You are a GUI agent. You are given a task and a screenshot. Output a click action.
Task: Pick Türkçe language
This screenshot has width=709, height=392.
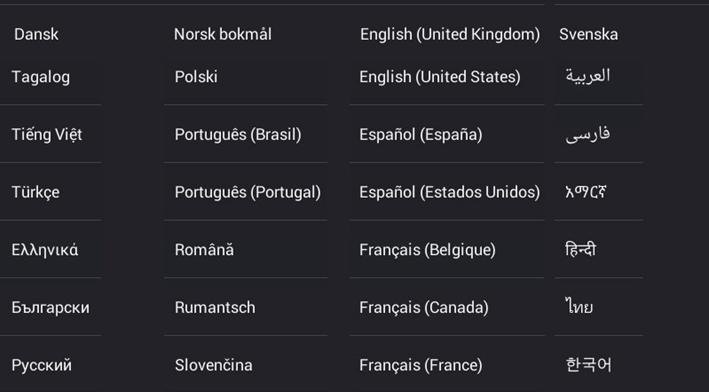coord(35,192)
